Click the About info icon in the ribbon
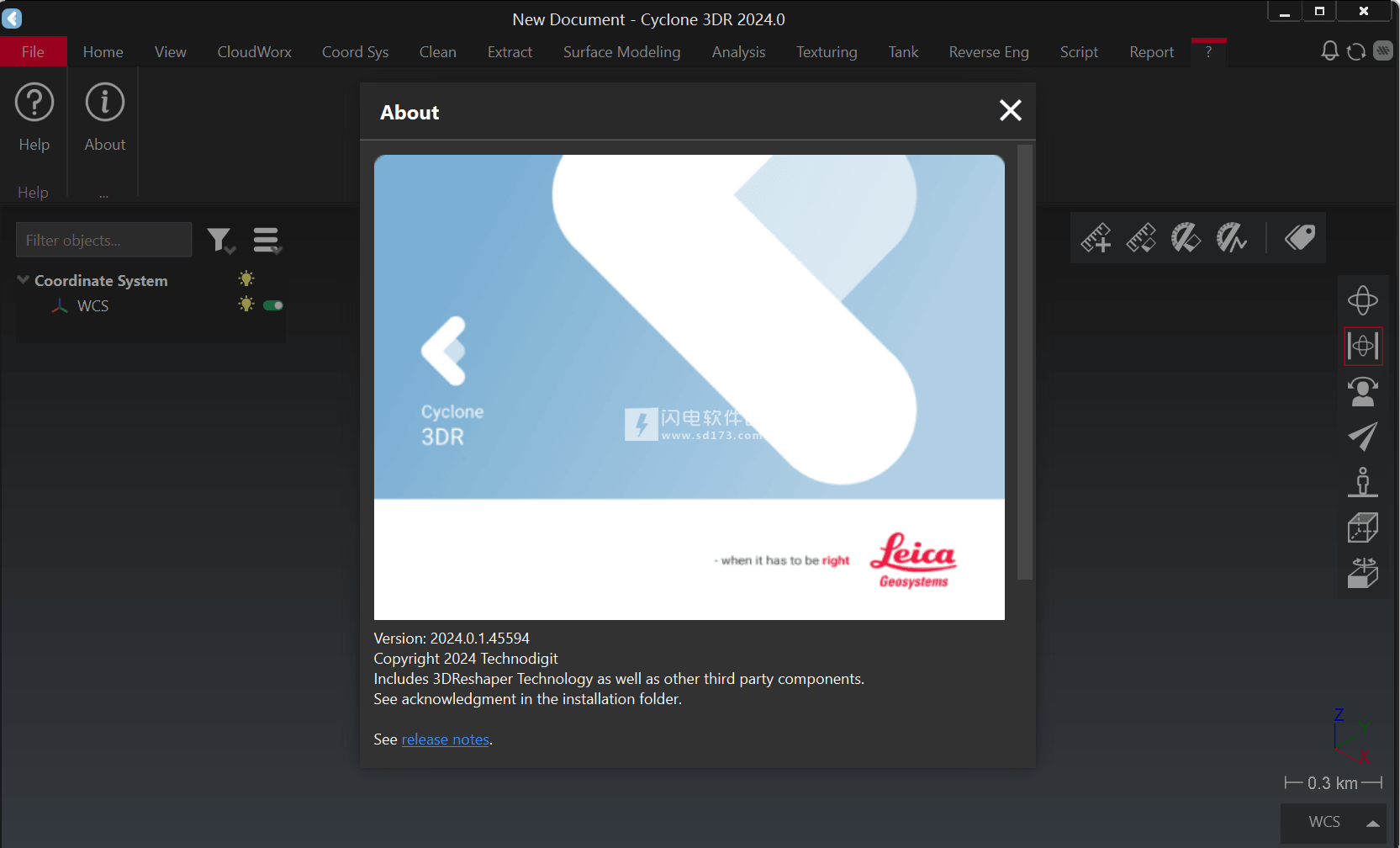Screen dimensions: 1400x848 click(105, 103)
